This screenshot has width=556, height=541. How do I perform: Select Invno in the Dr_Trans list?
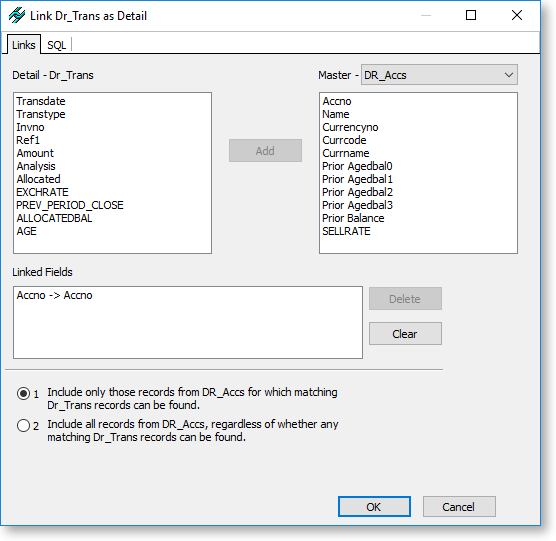[30, 127]
